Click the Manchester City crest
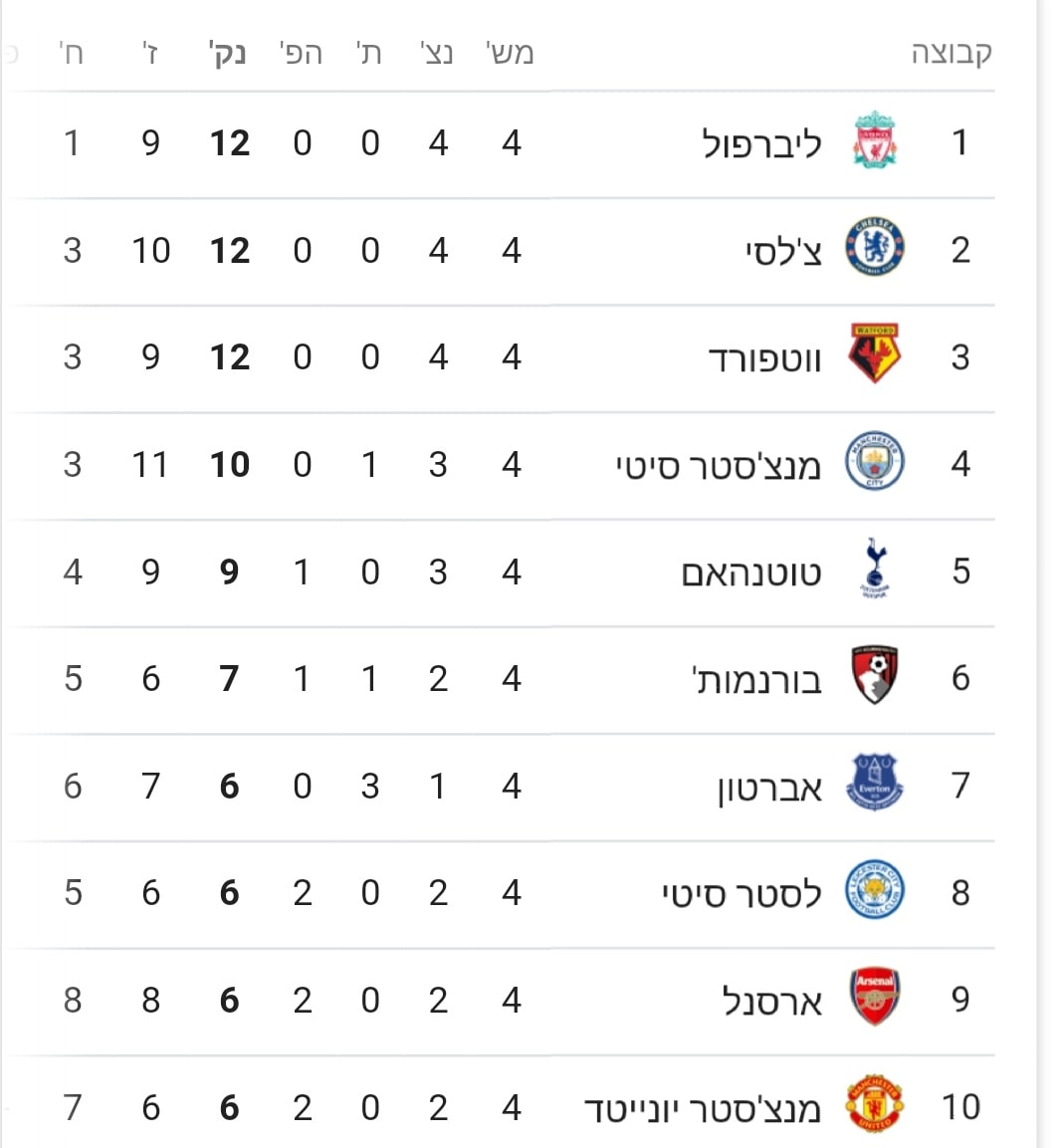The width and height of the screenshot is (1056, 1148). coord(875,461)
